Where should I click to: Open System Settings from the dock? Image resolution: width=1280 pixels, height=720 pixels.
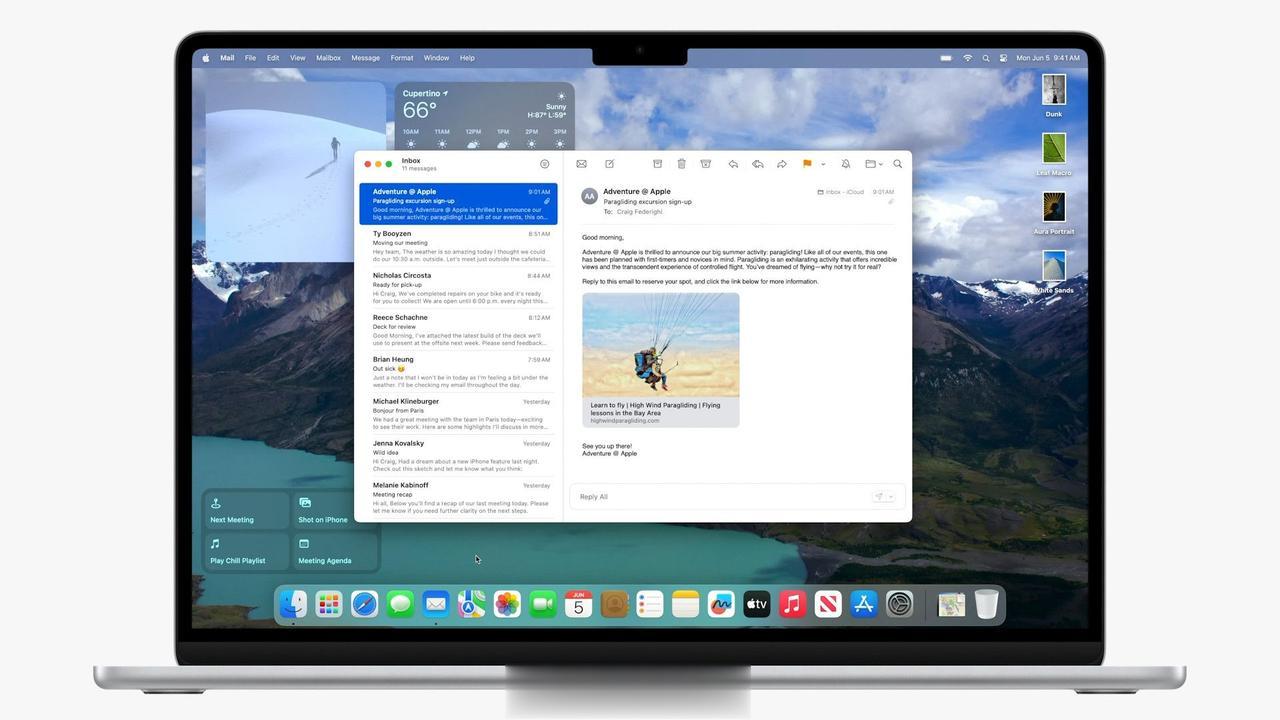point(900,604)
